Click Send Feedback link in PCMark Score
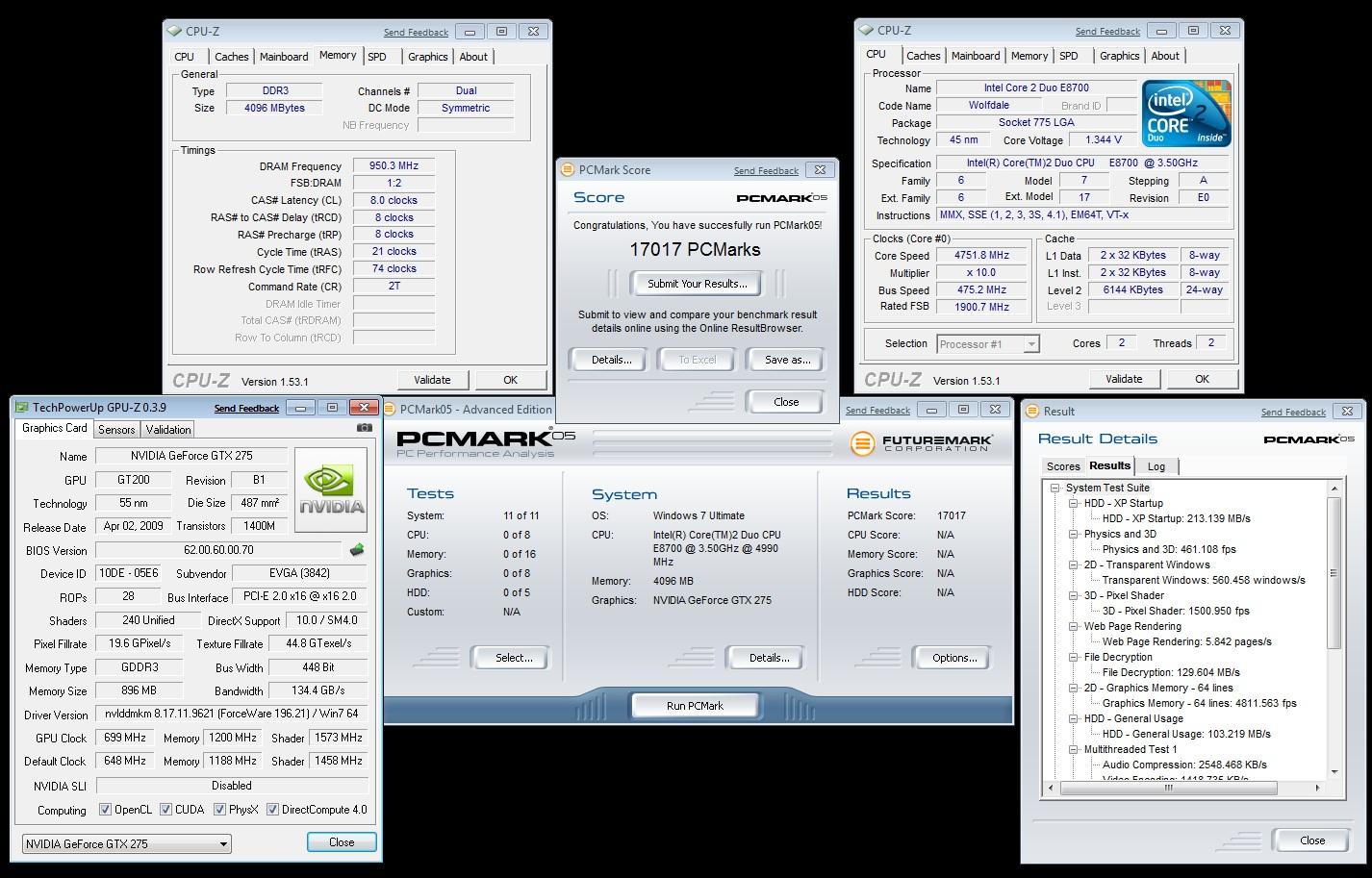1372x878 pixels. pyautogui.click(x=766, y=171)
